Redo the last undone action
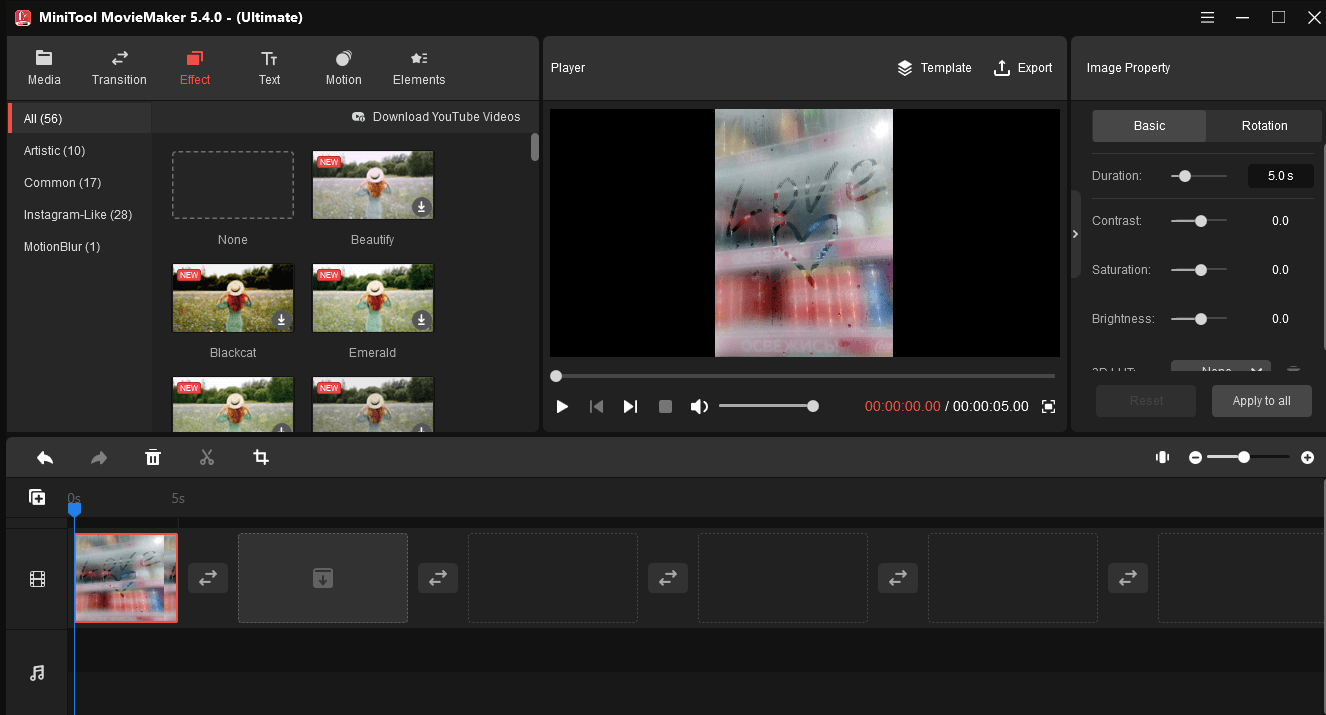The width and height of the screenshot is (1326, 715). click(99, 457)
